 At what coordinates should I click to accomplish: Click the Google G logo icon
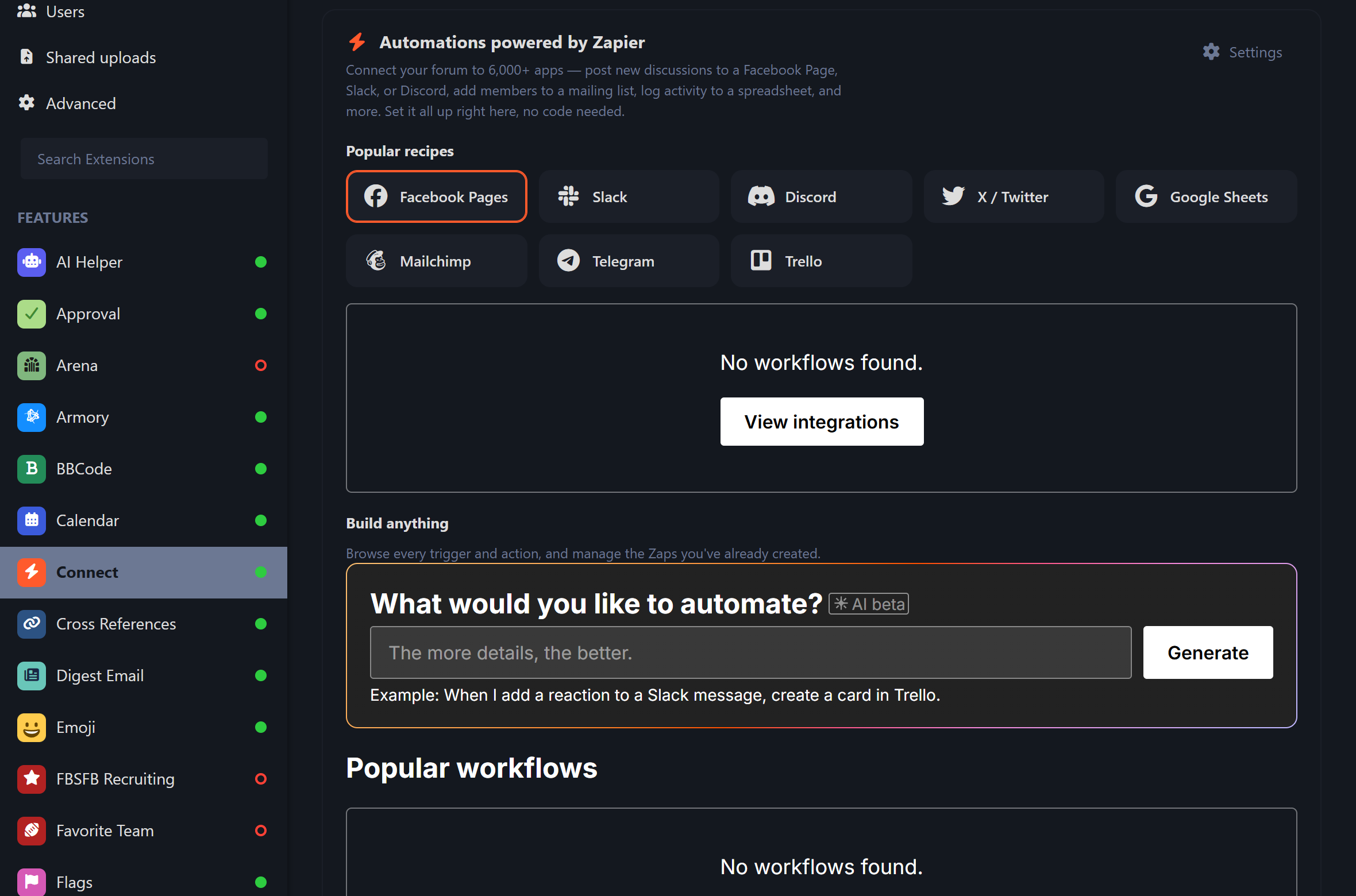(x=1146, y=196)
